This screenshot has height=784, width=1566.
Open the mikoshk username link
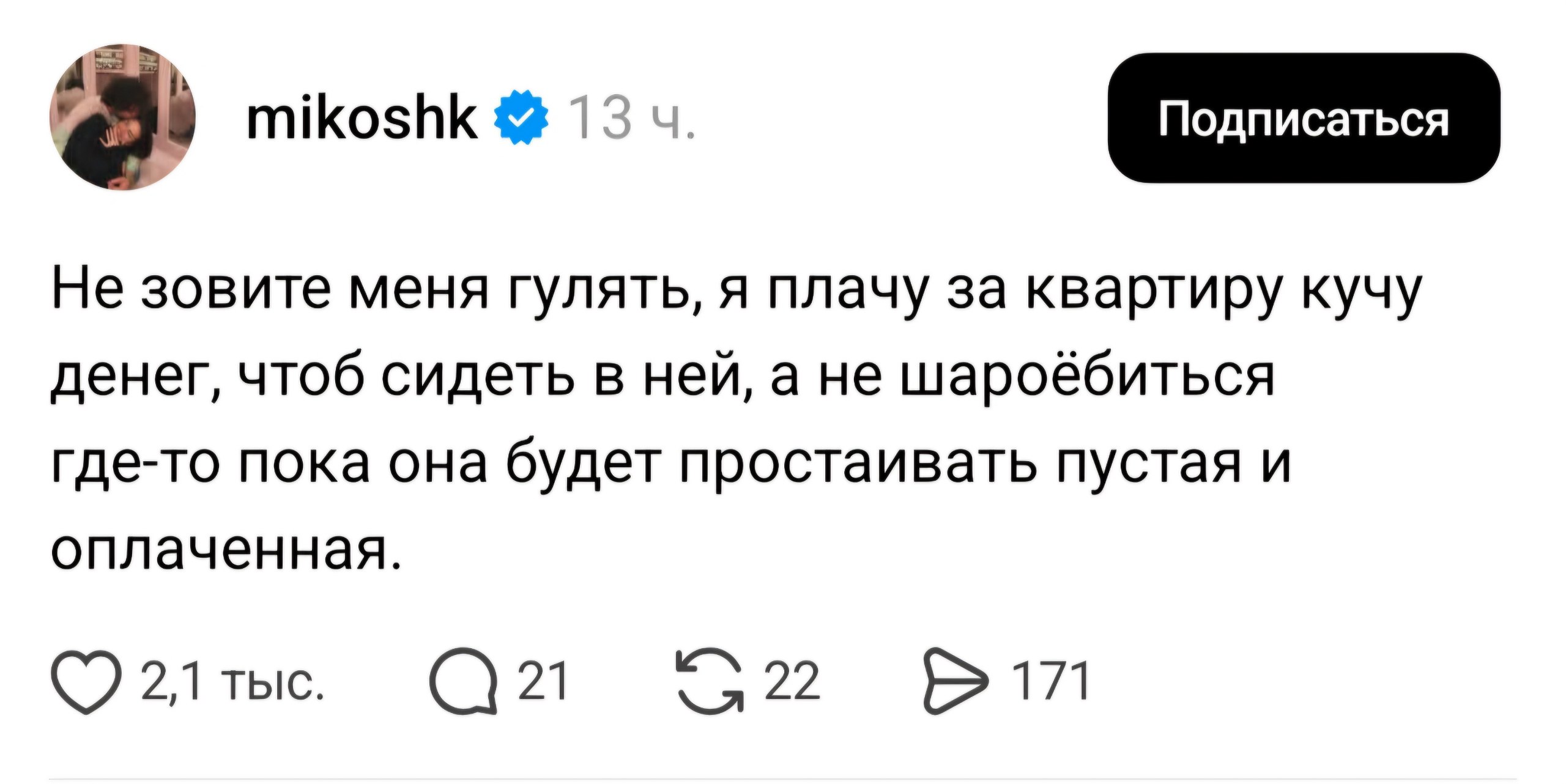[x=362, y=117]
